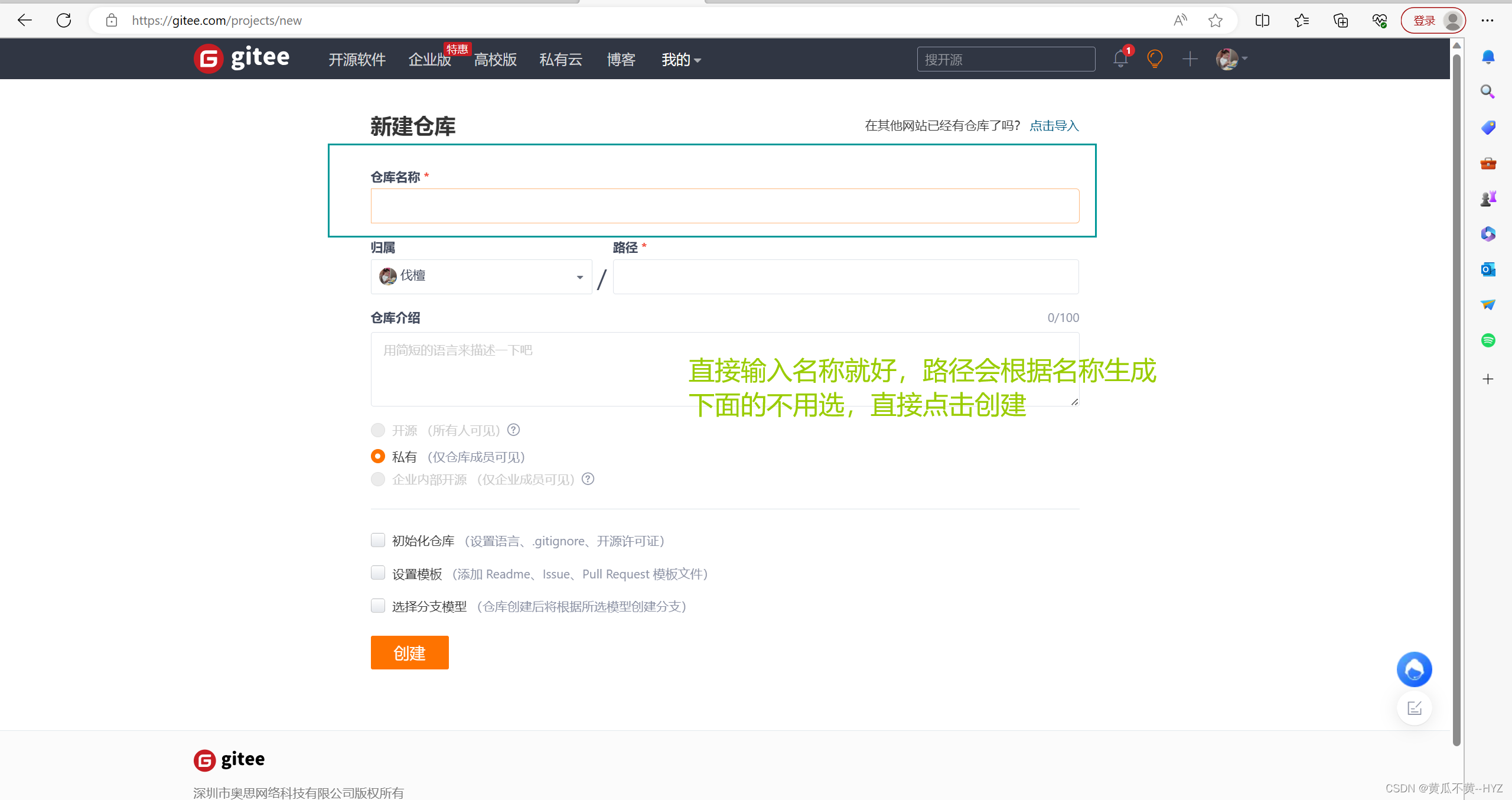Add page to favorites star icon
Screen dimensions: 1512x800
1216,21
